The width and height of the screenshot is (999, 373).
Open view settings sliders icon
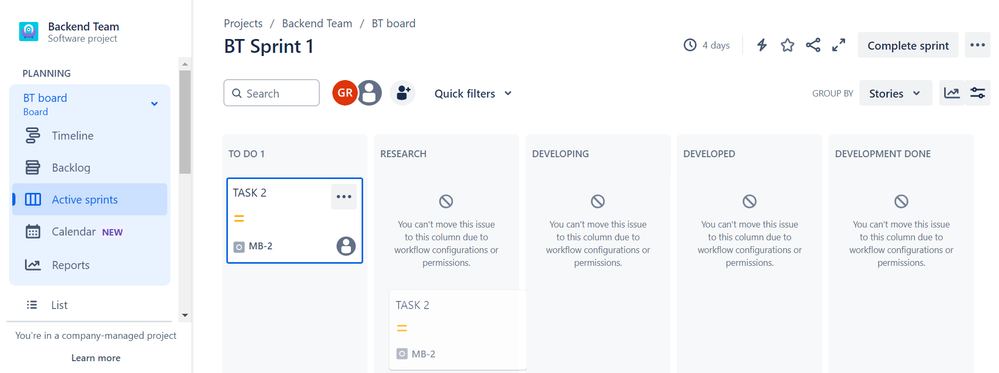pos(977,93)
